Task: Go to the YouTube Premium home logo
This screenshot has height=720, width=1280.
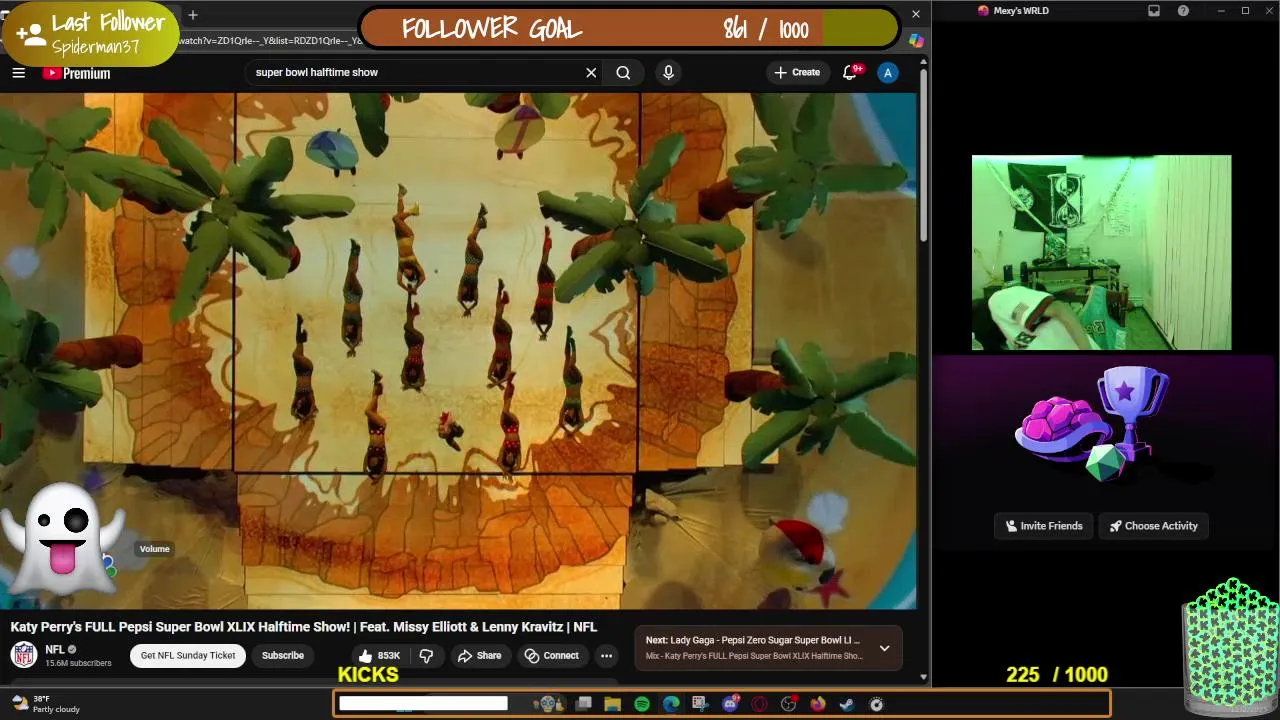Action: tap(76, 73)
